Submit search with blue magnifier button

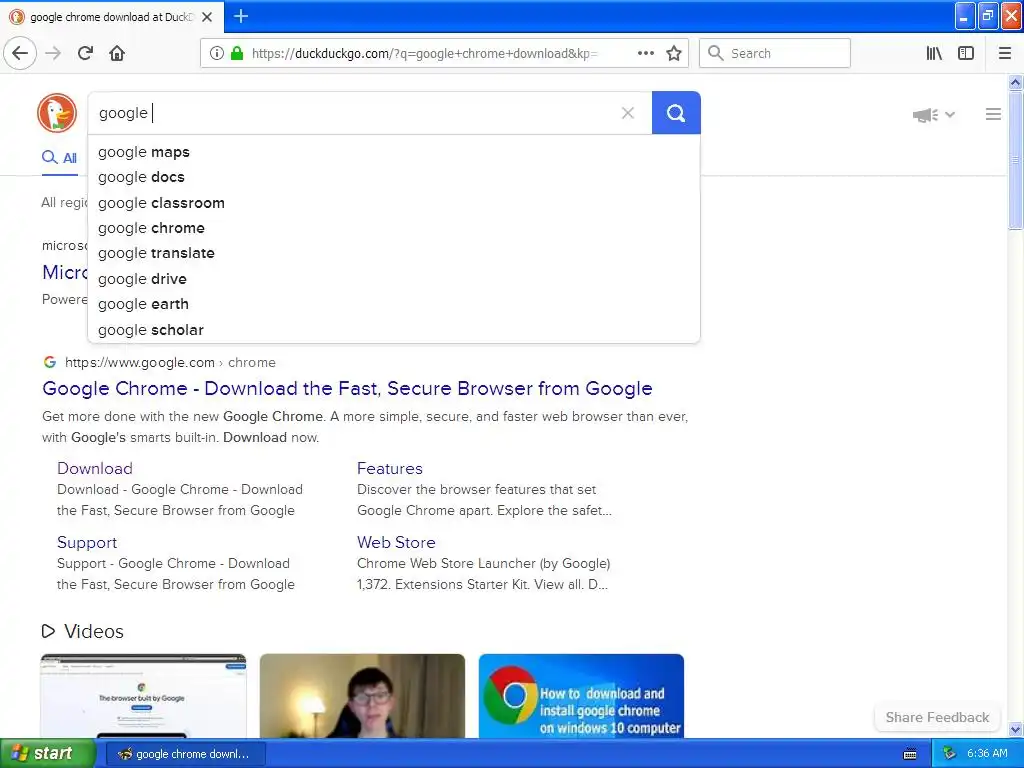coord(676,113)
